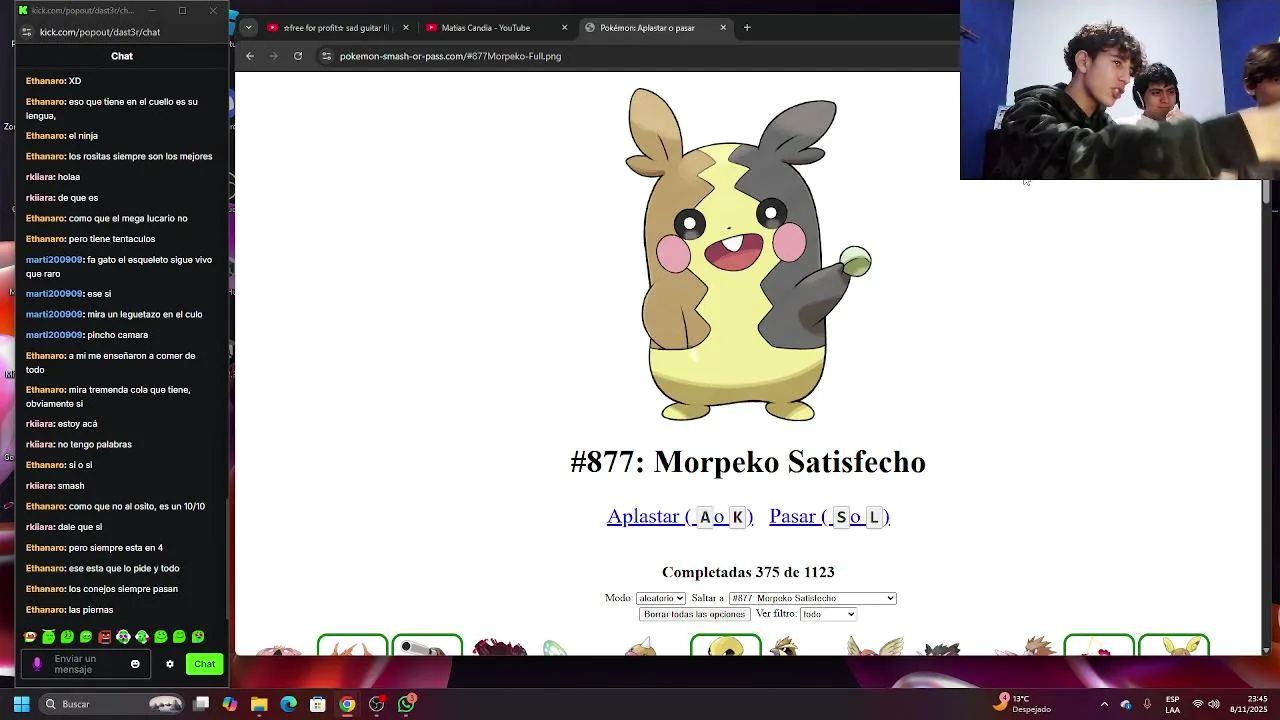This screenshot has height=720, width=1280.
Task: Click the Morpeko Satisfecho image
Action: tap(748, 255)
